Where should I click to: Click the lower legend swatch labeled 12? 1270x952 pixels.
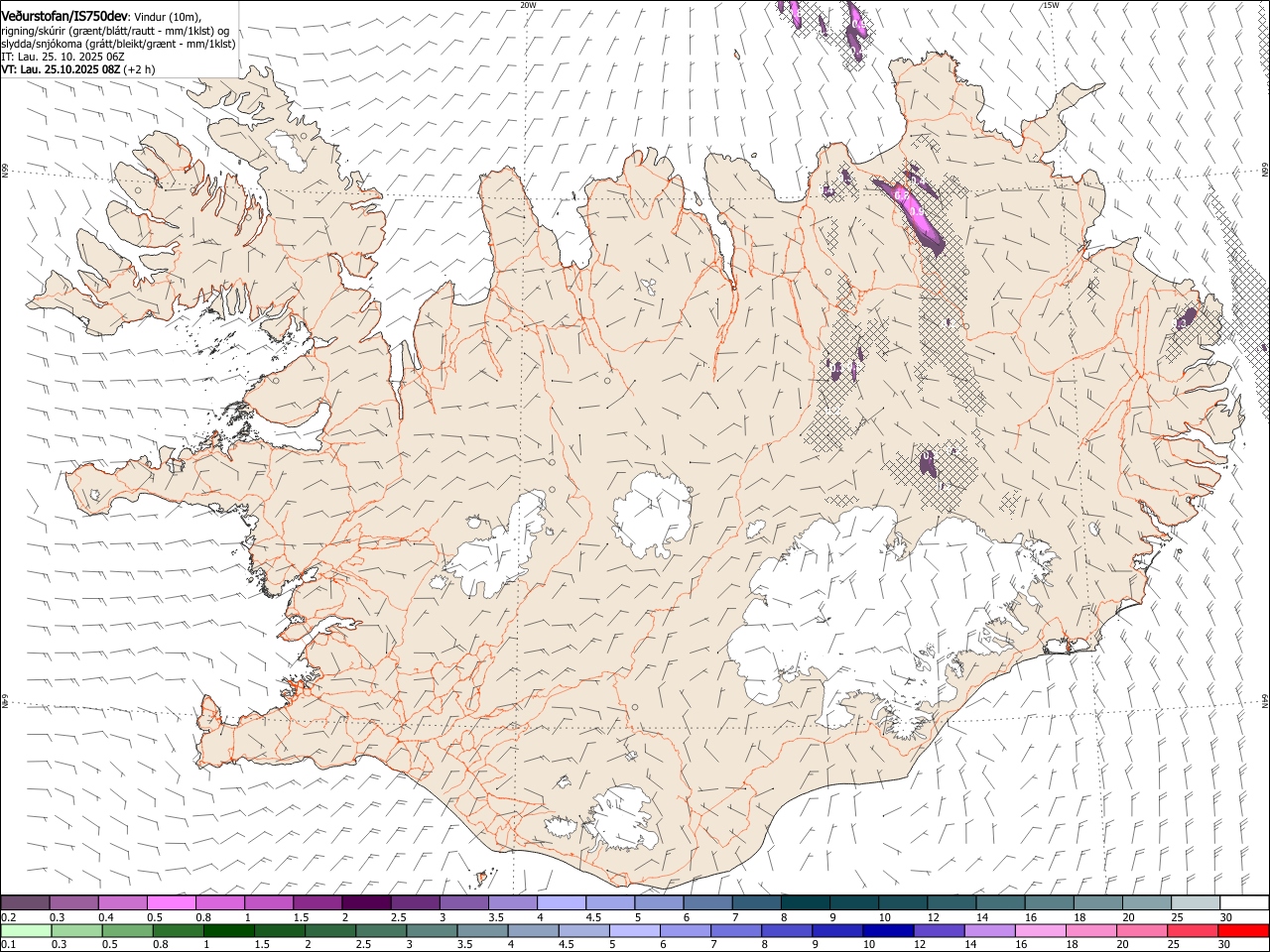click(939, 930)
